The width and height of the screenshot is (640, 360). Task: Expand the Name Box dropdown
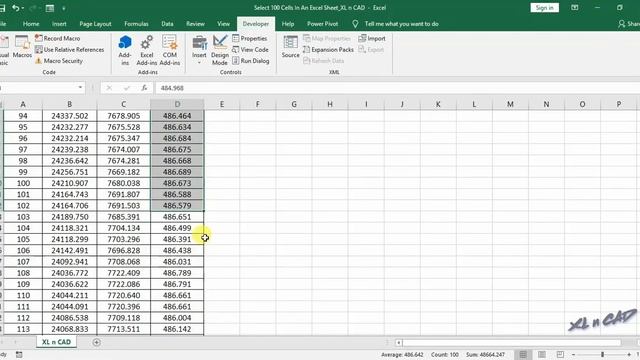point(80,87)
